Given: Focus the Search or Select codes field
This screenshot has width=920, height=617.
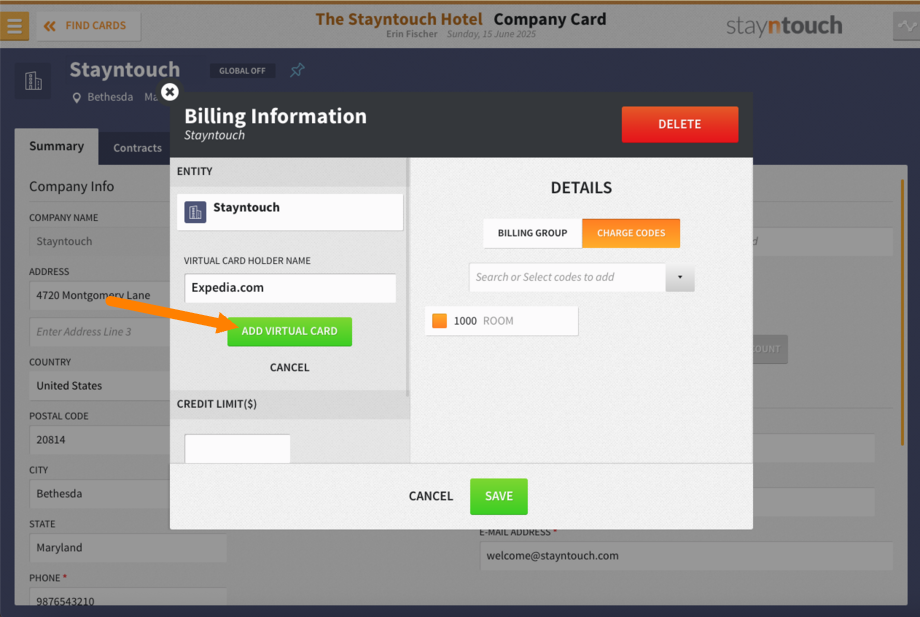Looking at the screenshot, I should coord(567,277).
